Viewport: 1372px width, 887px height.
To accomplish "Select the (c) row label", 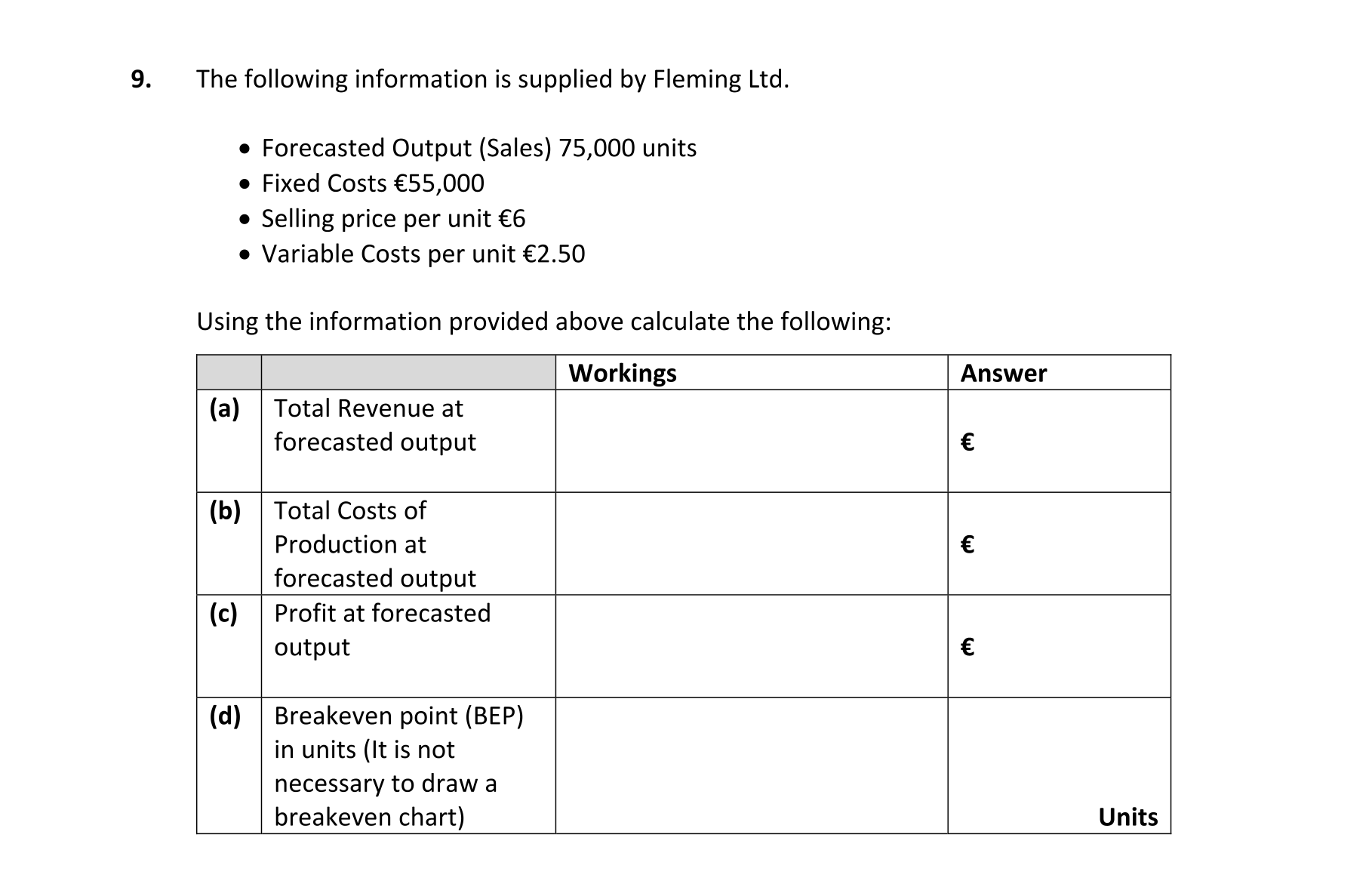I will coord(224,614).
